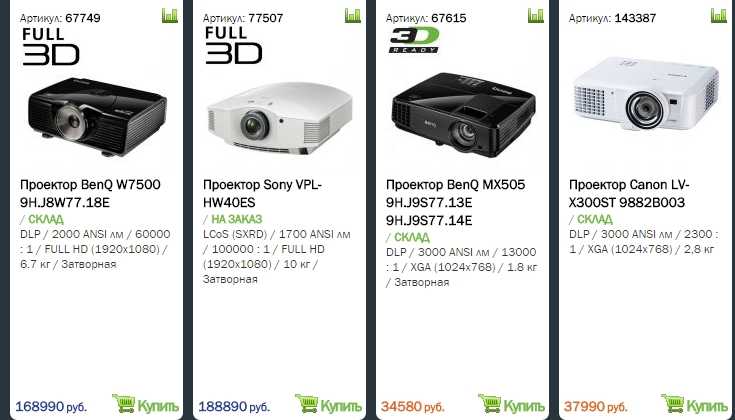Click compare chart icon for item 67615

535,15
